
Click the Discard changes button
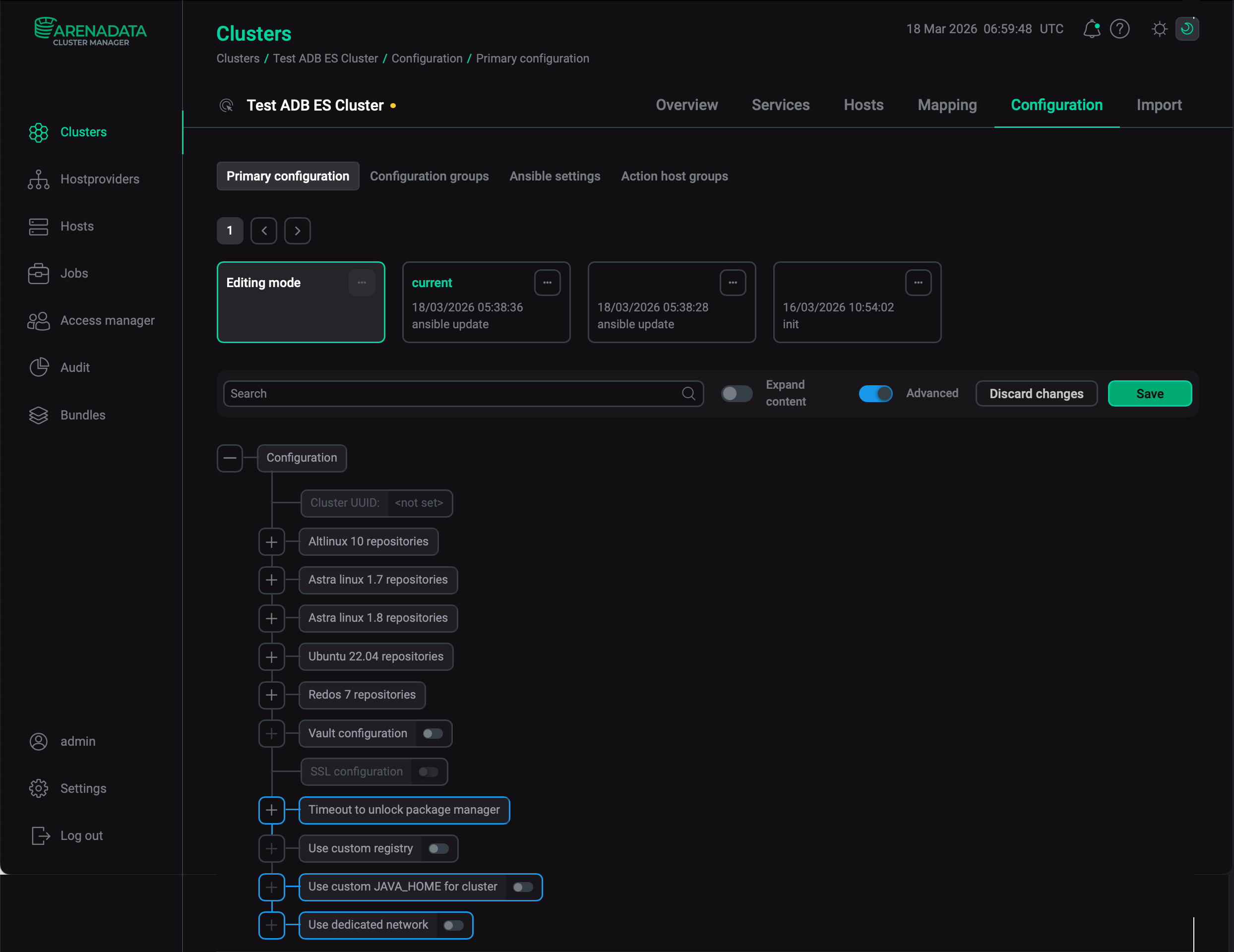[1036, 393]
